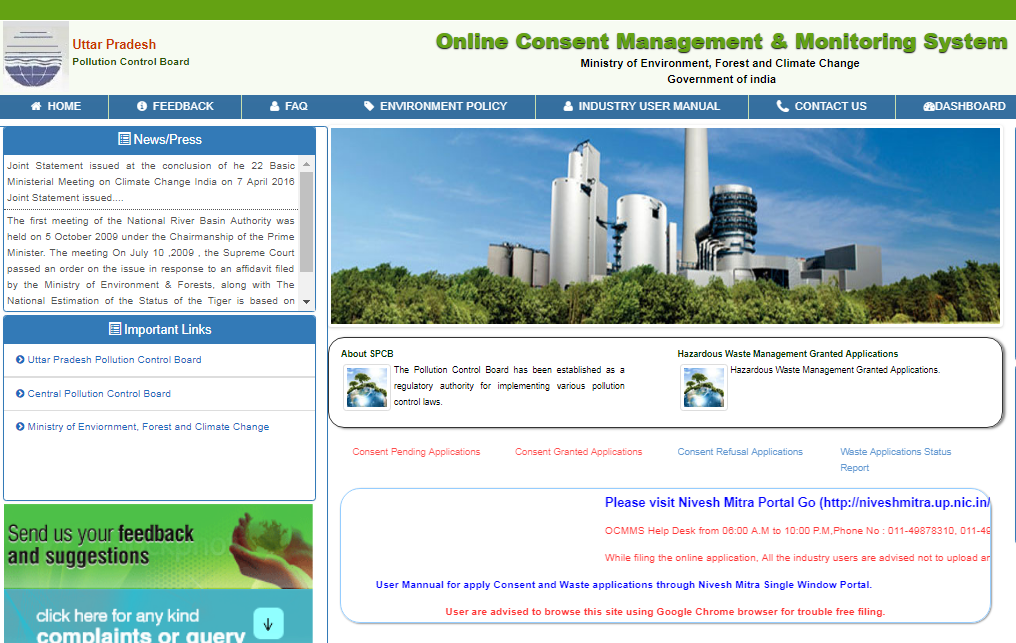Open the CONTACT US menu item
Image resolution: width=1016 pixels, height=643 pixels.
pyautogui.click(x=822, y=106)
